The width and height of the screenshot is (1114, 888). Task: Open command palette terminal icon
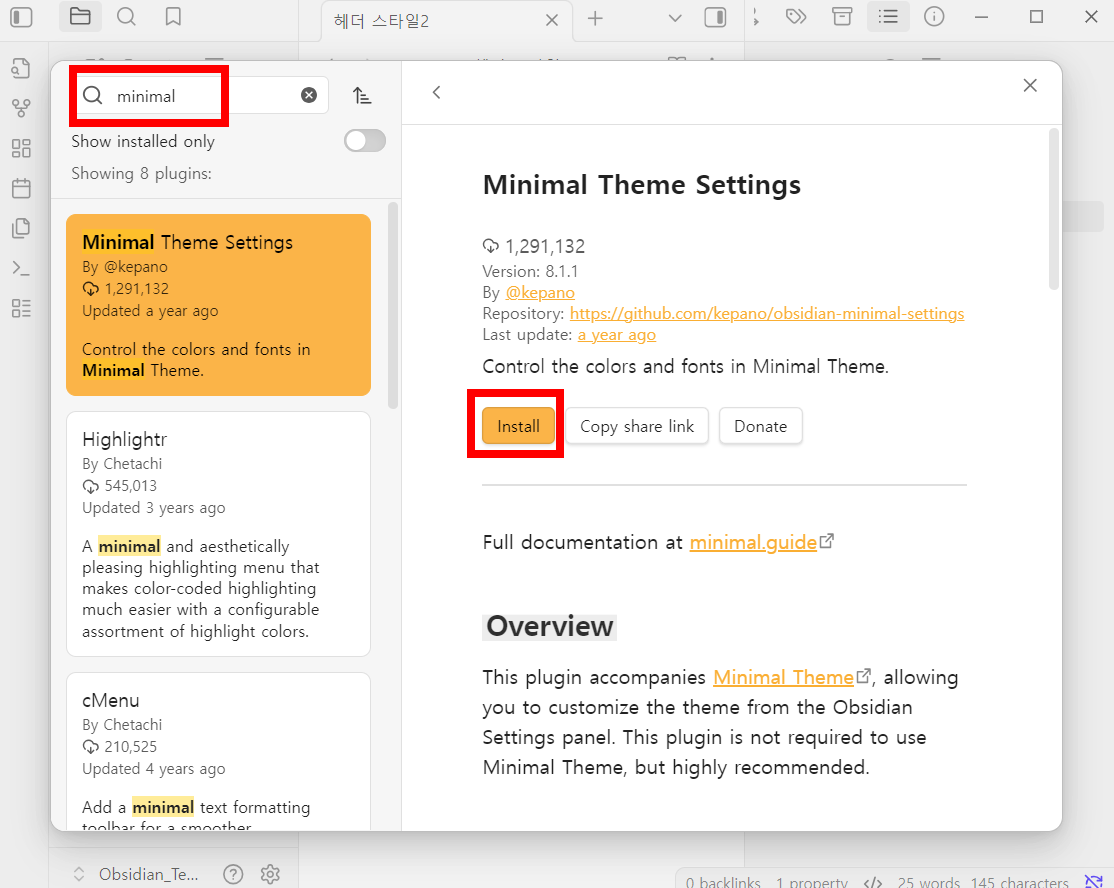coord(21,268)
